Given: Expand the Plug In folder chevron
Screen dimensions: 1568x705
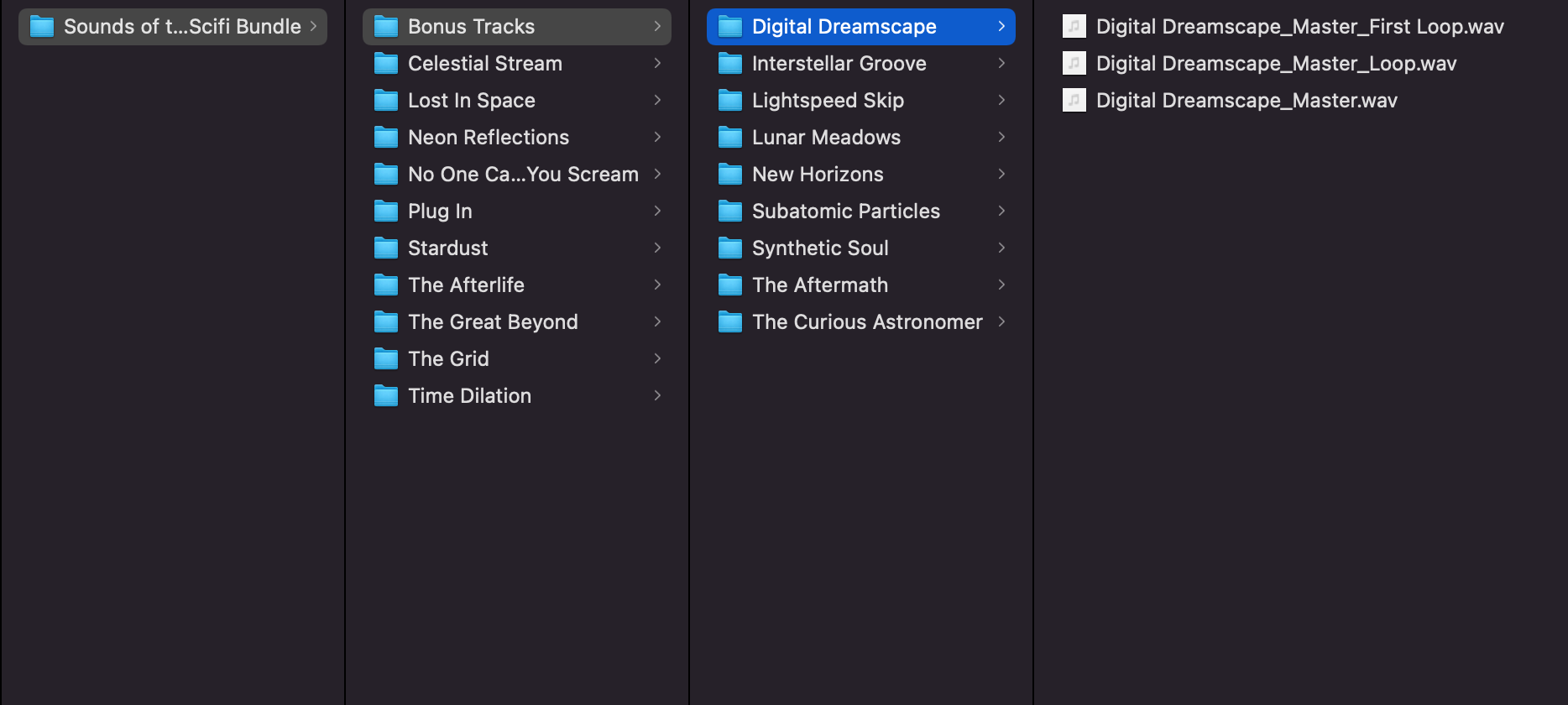Looking at the screenshot, I should pyautogui.click(x=657, y=211).
